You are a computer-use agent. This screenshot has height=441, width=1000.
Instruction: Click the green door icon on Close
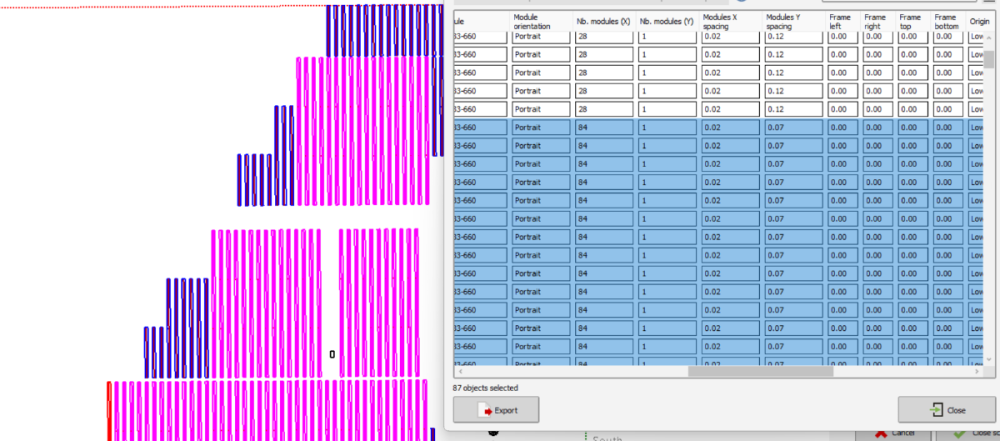coord(935,410)
